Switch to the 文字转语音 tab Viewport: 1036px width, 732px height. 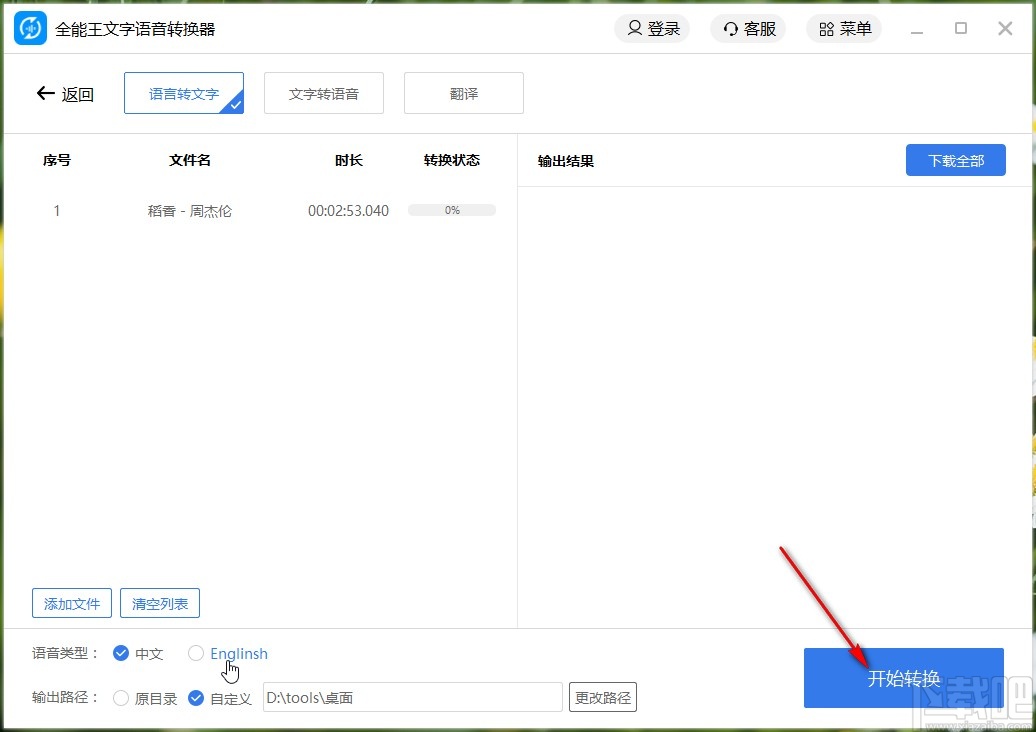pos(323,92)
